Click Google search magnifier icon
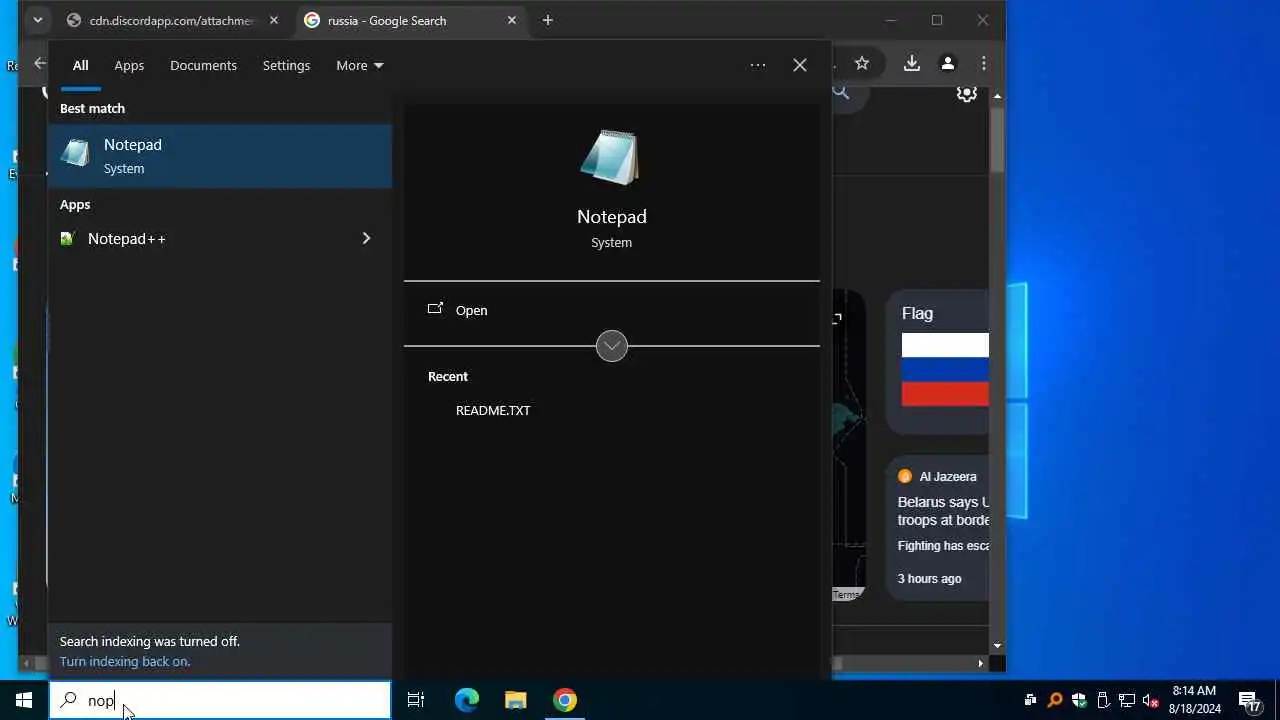 point(841,92)
